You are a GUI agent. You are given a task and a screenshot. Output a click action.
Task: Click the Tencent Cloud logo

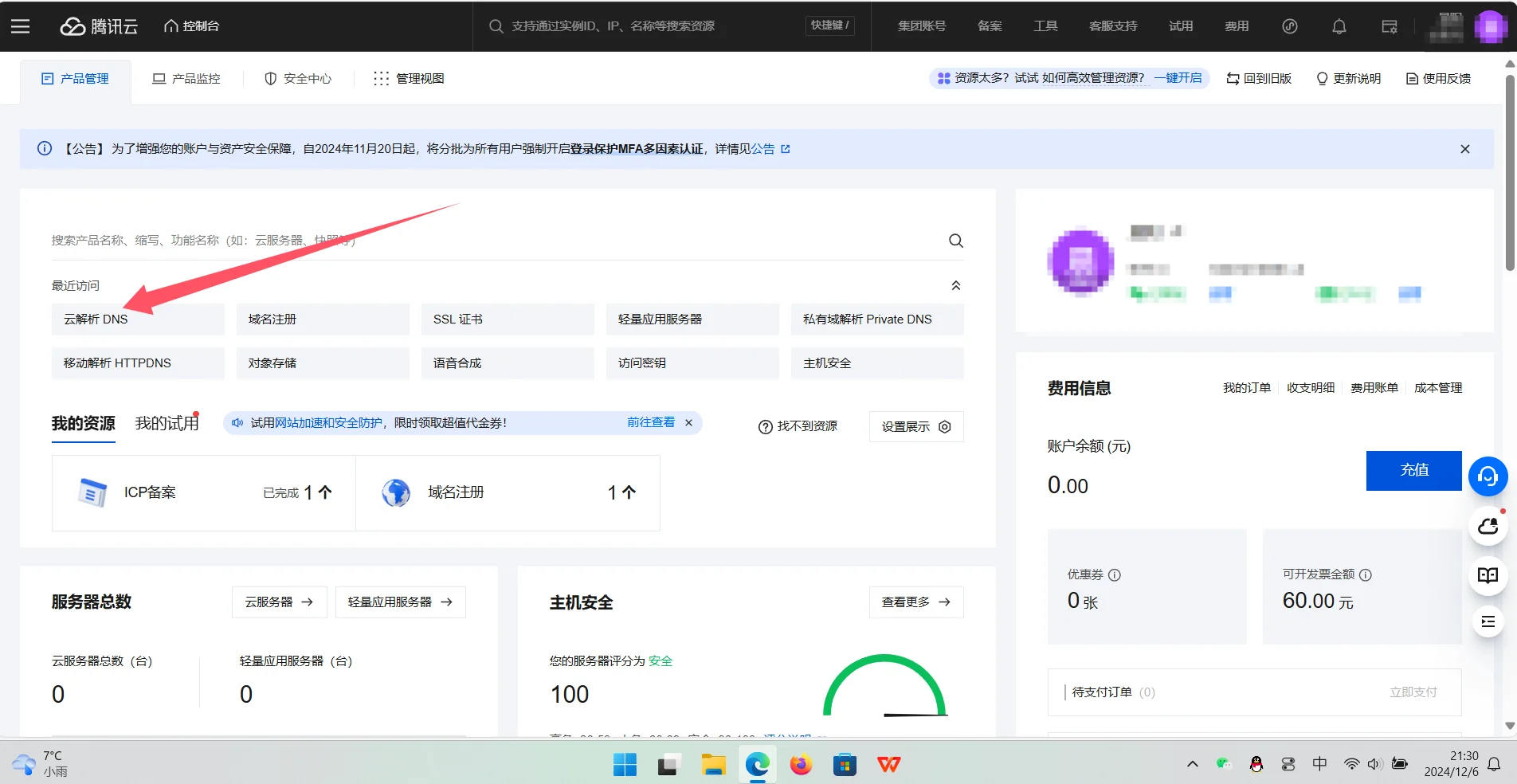(x=100, y=26)
